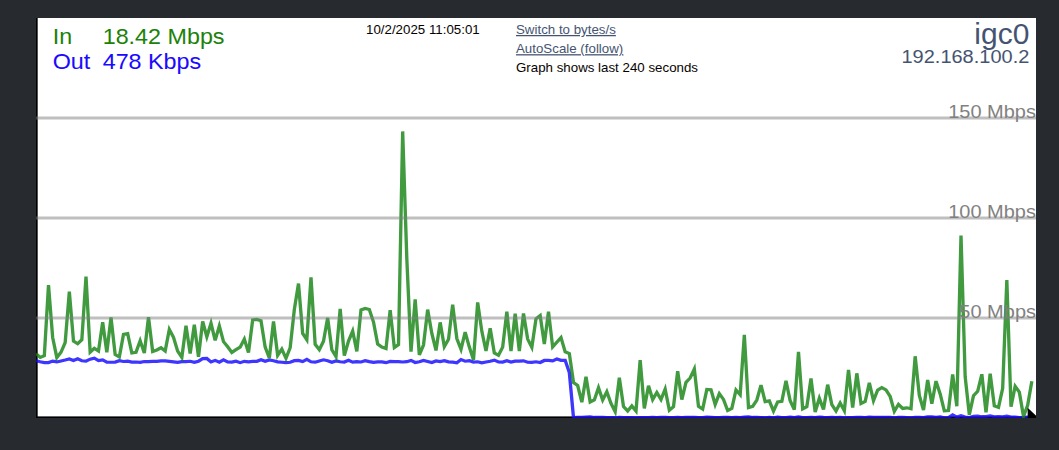
Task: Click the rightmost green spike above 50 Mbps
Action: point(1006,282)
